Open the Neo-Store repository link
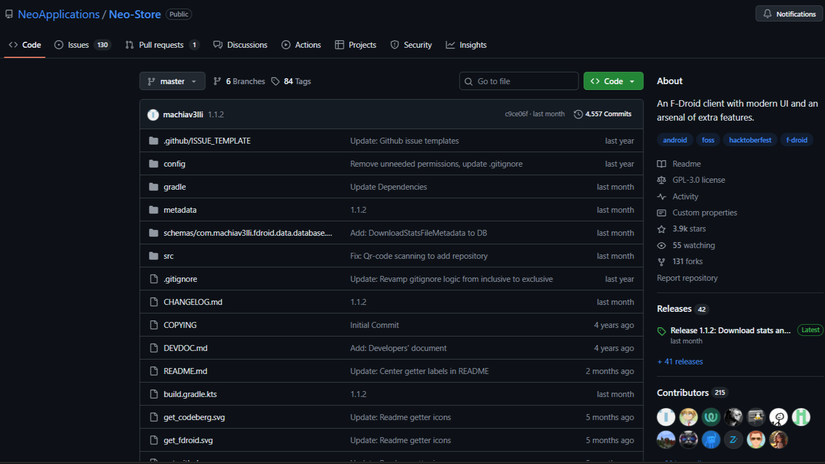The height and width of the screenshot is (464, 825). pos(135,14)
